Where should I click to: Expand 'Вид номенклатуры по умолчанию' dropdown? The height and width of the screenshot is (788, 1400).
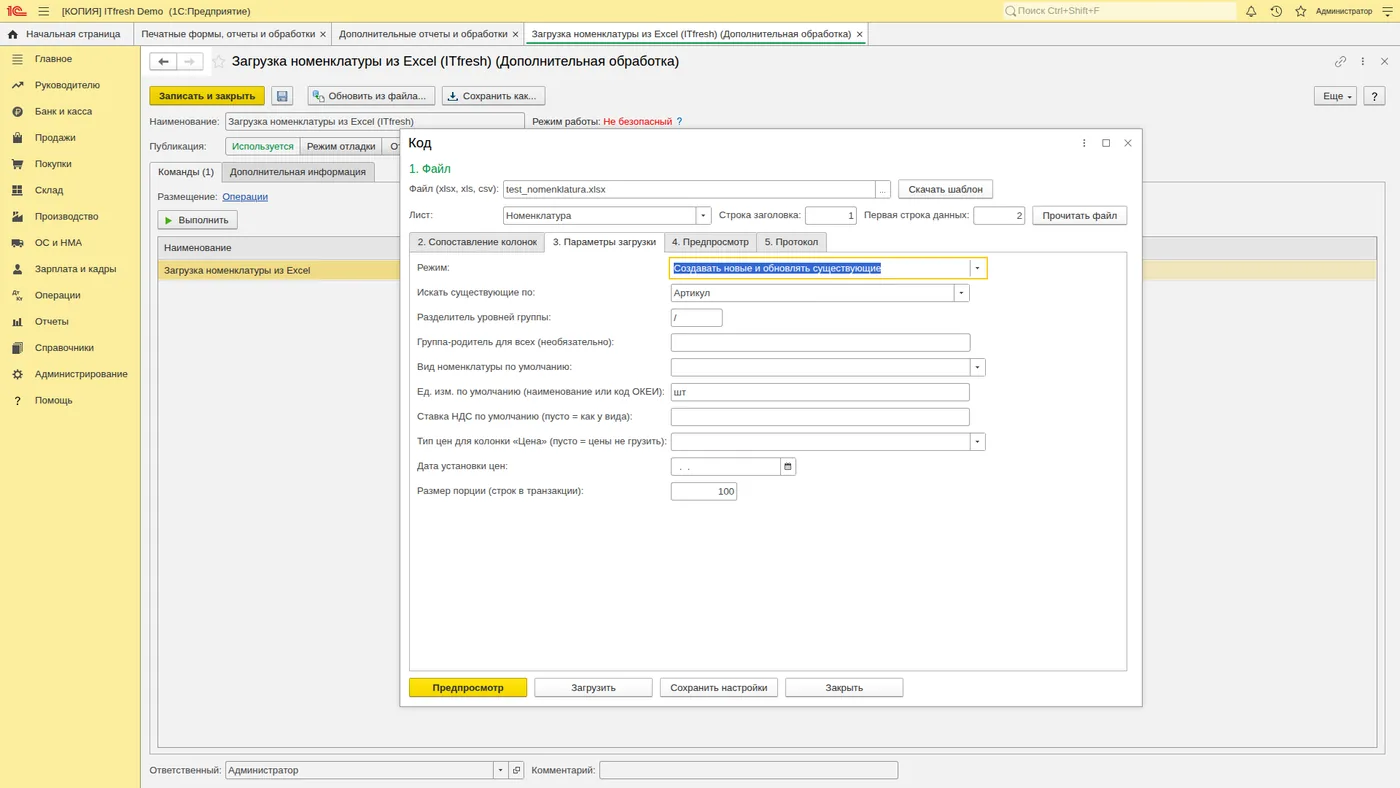978,367
